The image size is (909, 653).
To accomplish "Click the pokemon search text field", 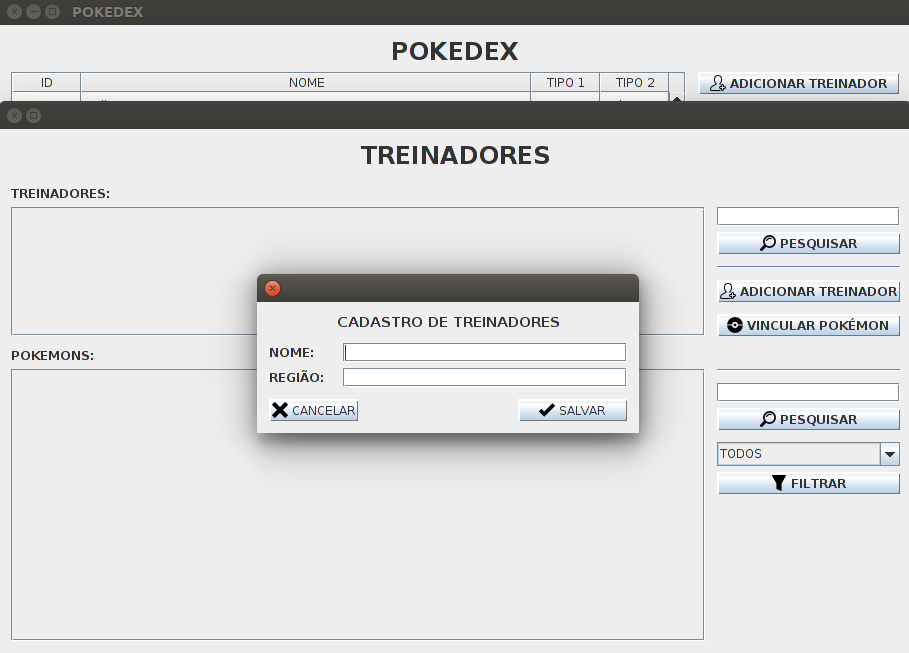I will click(x=807, y=391).
